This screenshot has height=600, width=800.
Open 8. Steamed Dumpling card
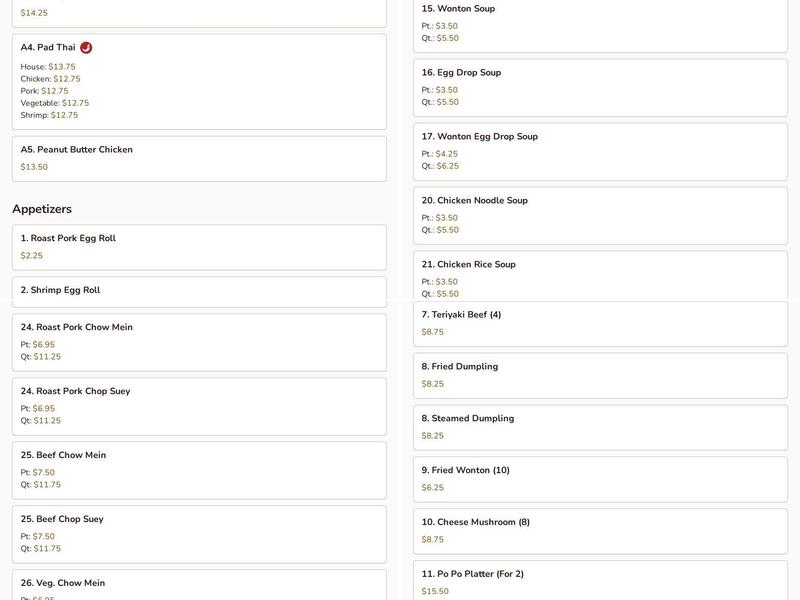pos(600,427)
